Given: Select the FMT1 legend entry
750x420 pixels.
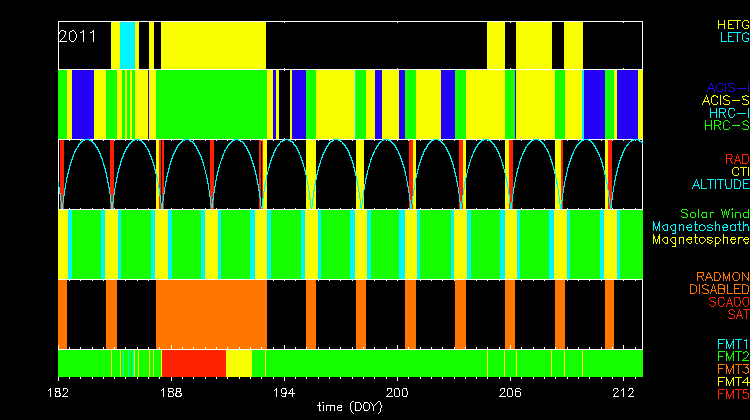Looking at the screenshot, I should point(731,343).
